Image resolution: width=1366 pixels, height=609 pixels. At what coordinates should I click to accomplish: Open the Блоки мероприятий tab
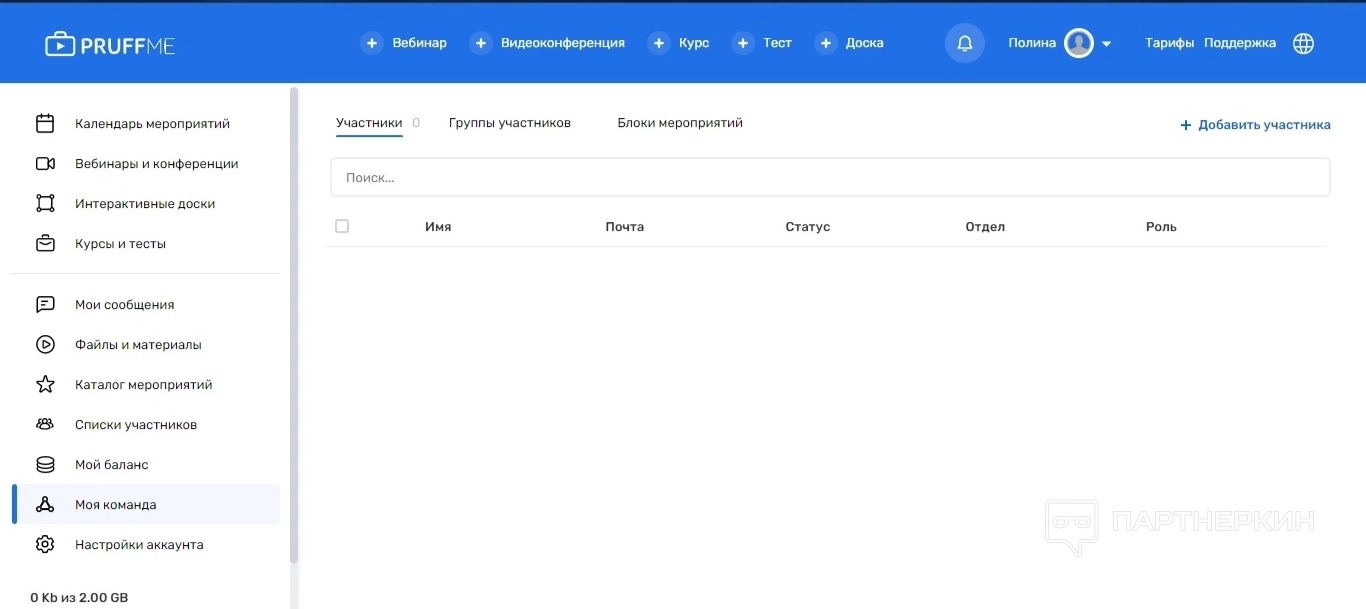[679, 123]
